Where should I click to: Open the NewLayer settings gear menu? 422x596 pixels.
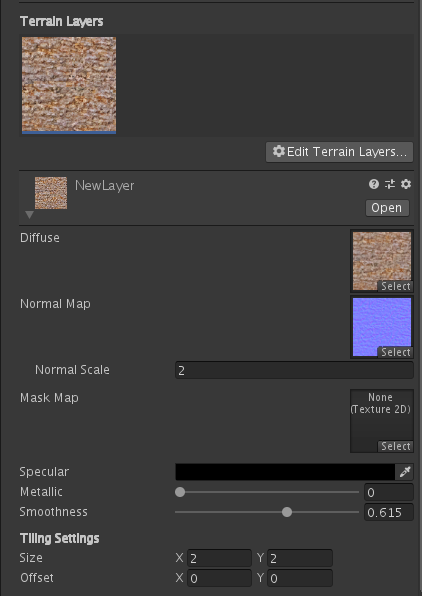(406, 184)
